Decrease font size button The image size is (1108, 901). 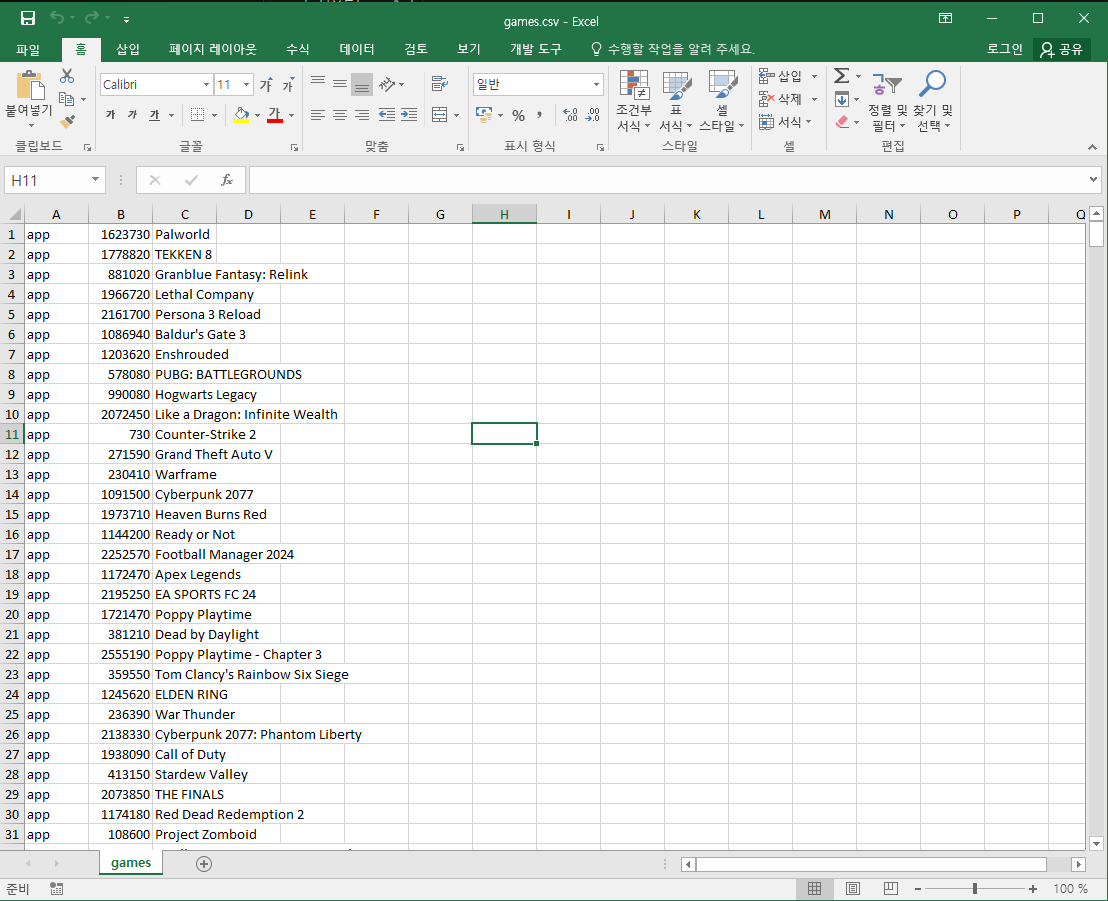pyautogui.click(x=288, y=85)
